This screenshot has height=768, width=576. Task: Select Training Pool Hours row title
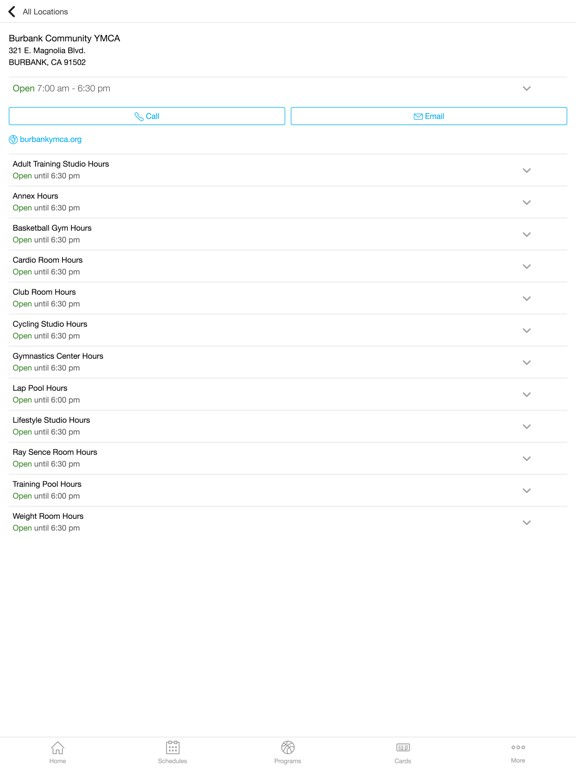click(47, 484)
